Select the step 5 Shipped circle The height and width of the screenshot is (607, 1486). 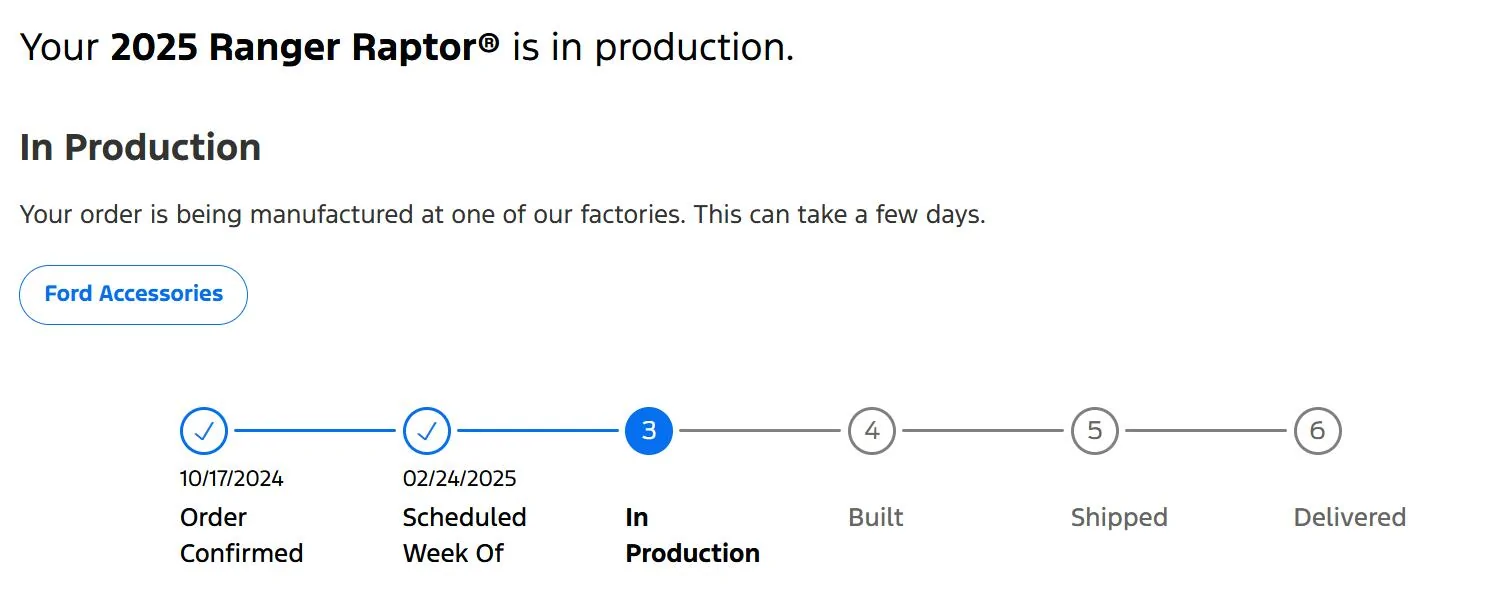click(x=1095, y=431)
